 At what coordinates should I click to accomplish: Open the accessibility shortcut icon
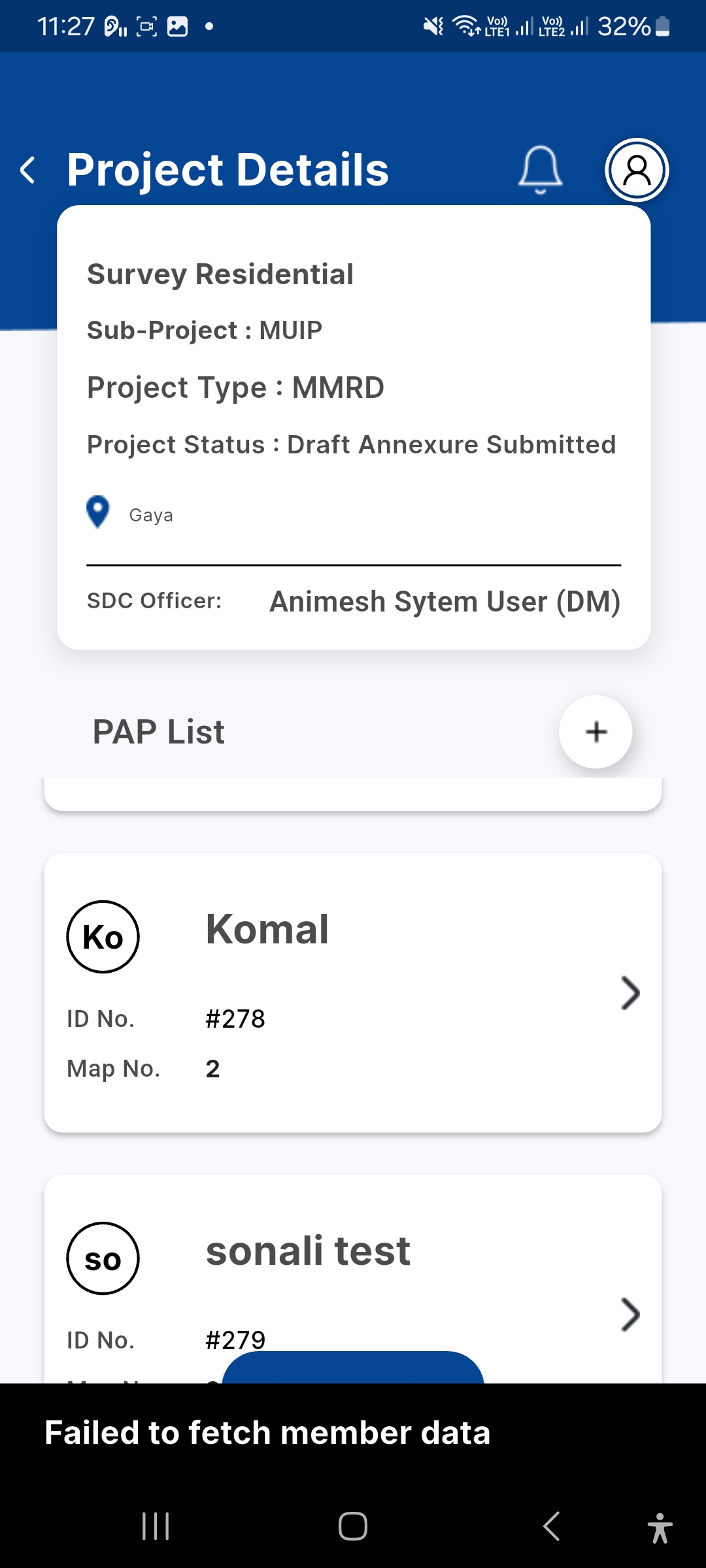(x=660, y=1527)
